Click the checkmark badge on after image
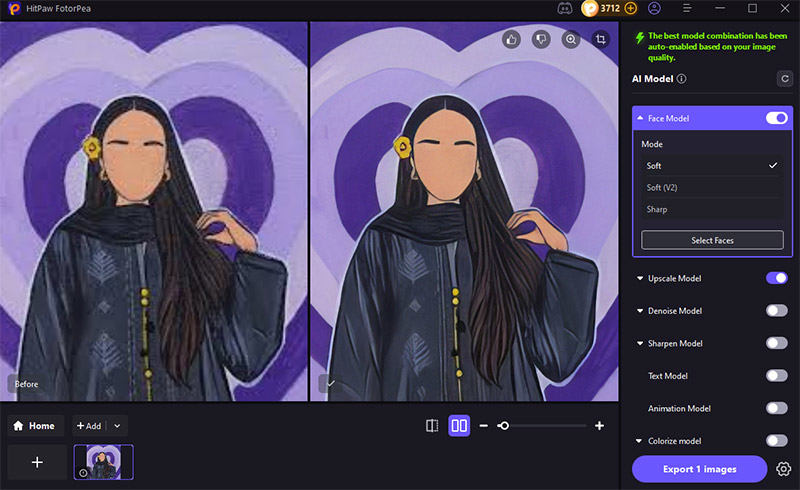The height and width of the screenshot is (490, 800). click(x=330, y=383)
